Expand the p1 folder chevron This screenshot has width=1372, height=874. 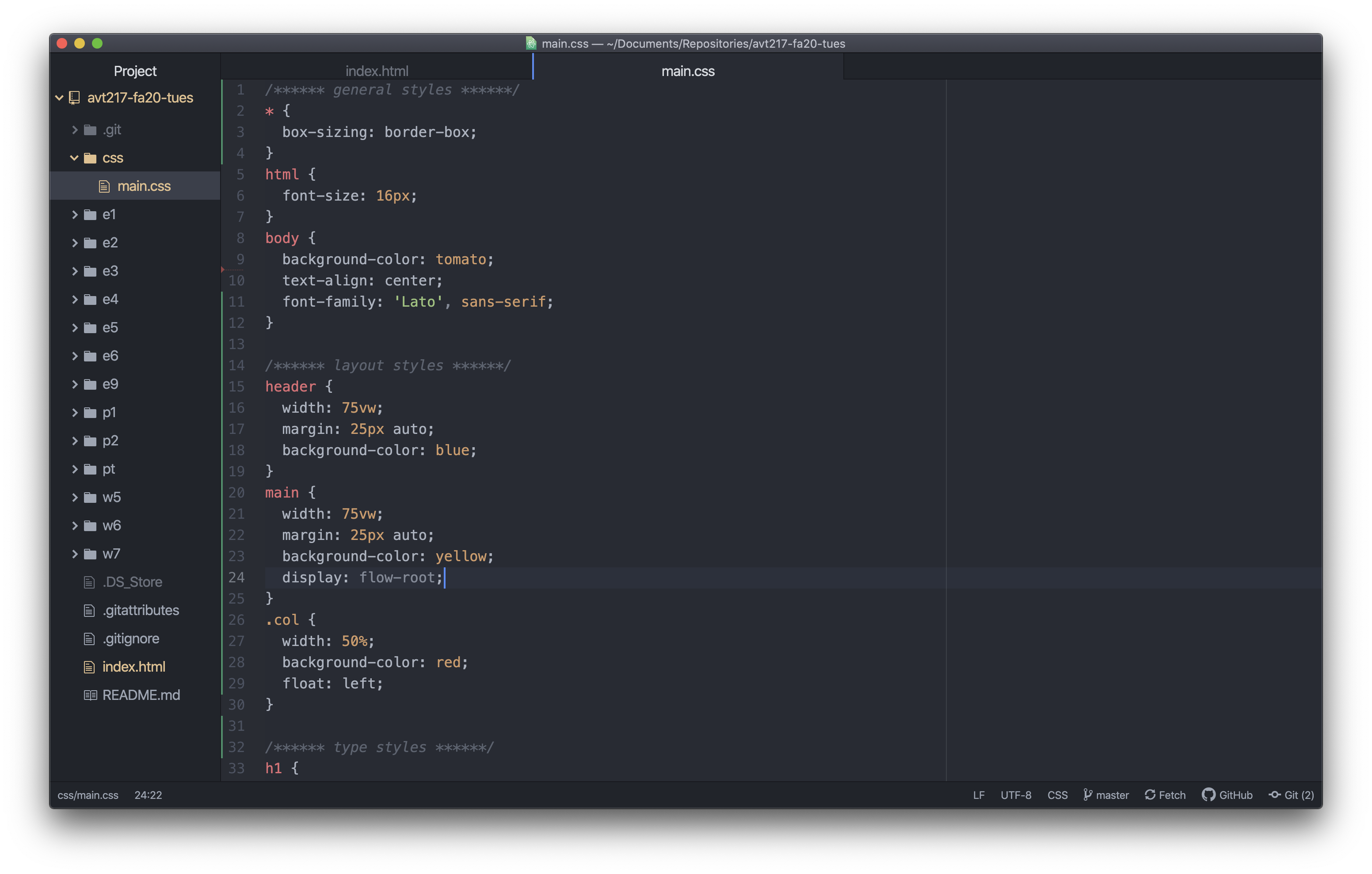coord(75,413)
